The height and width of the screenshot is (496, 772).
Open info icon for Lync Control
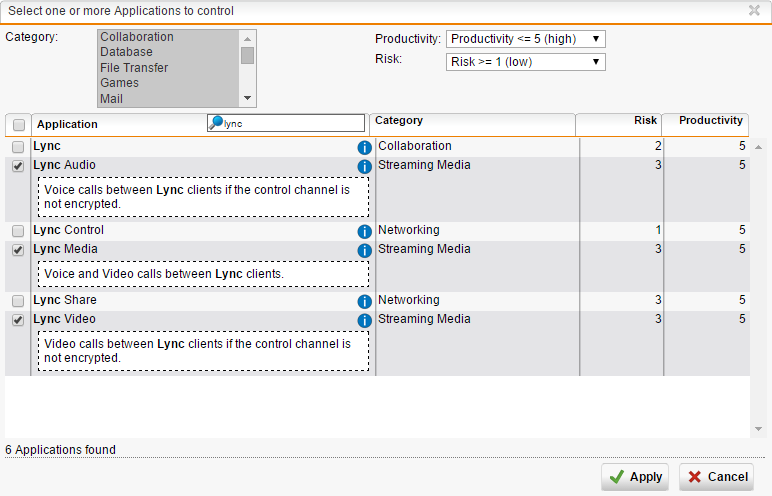[364, 231]
